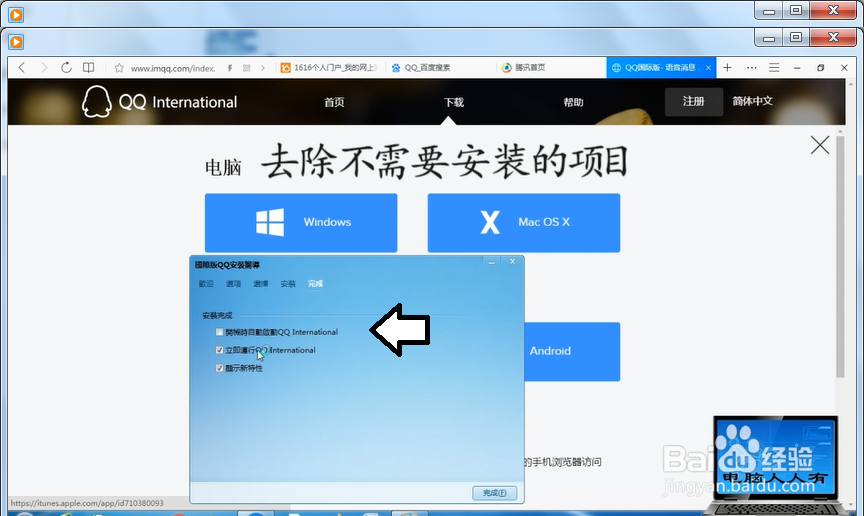Select the 安裝 step in installer

(288, 283)
